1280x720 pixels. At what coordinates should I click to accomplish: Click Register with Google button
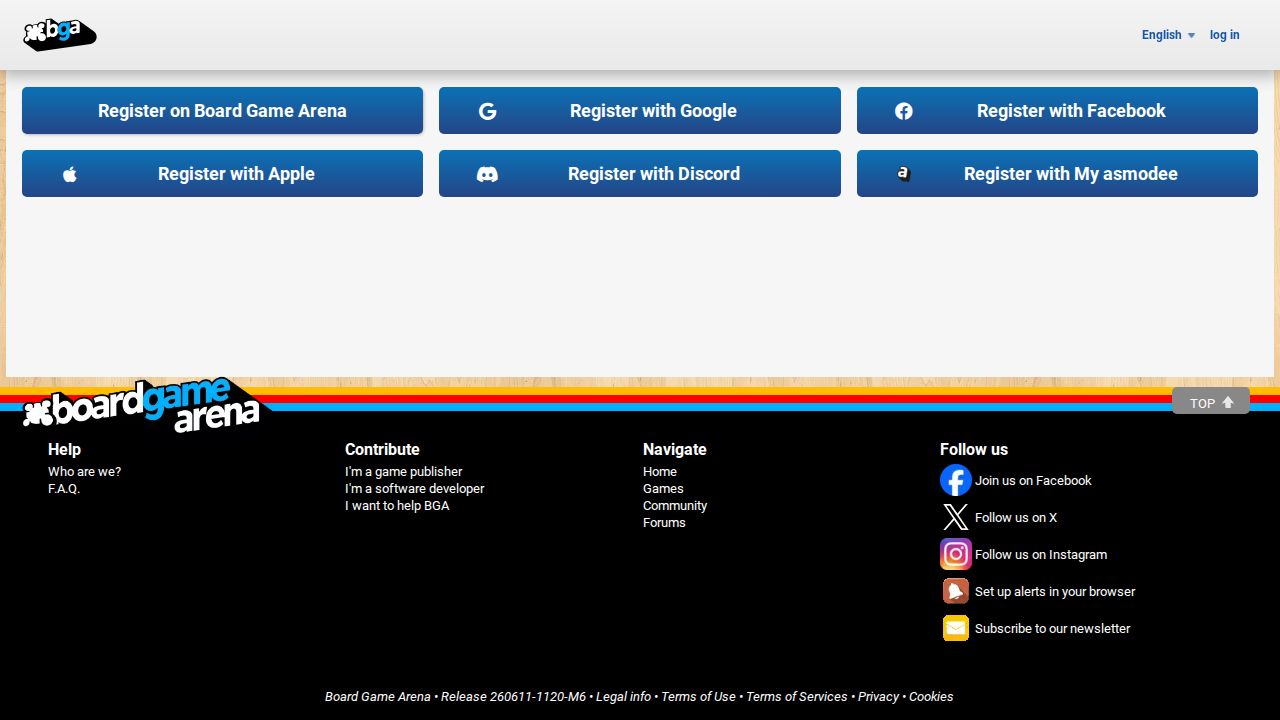pos(640,111)
